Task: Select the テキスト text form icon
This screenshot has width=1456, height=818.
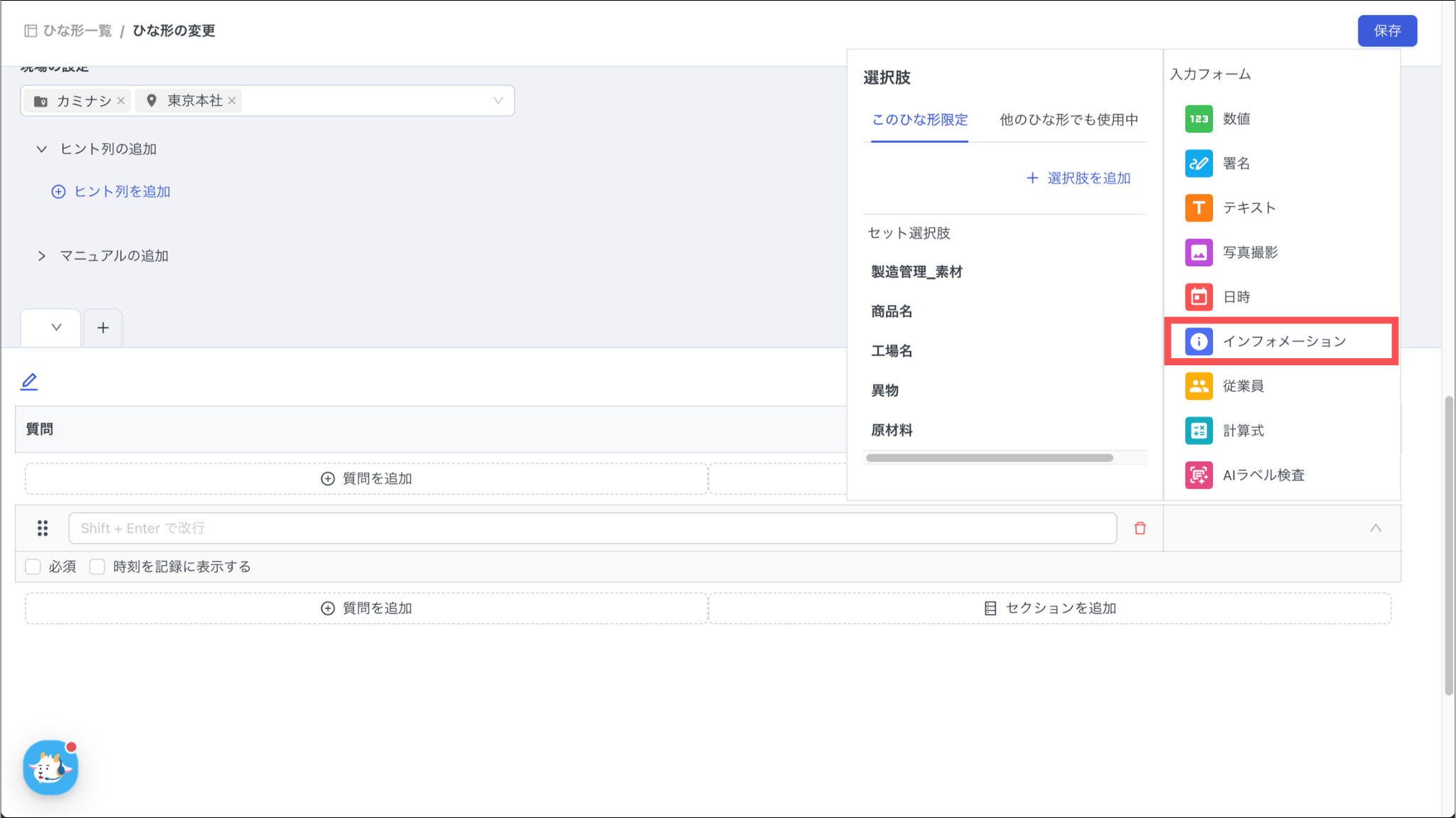Action: click(1199, 208)
